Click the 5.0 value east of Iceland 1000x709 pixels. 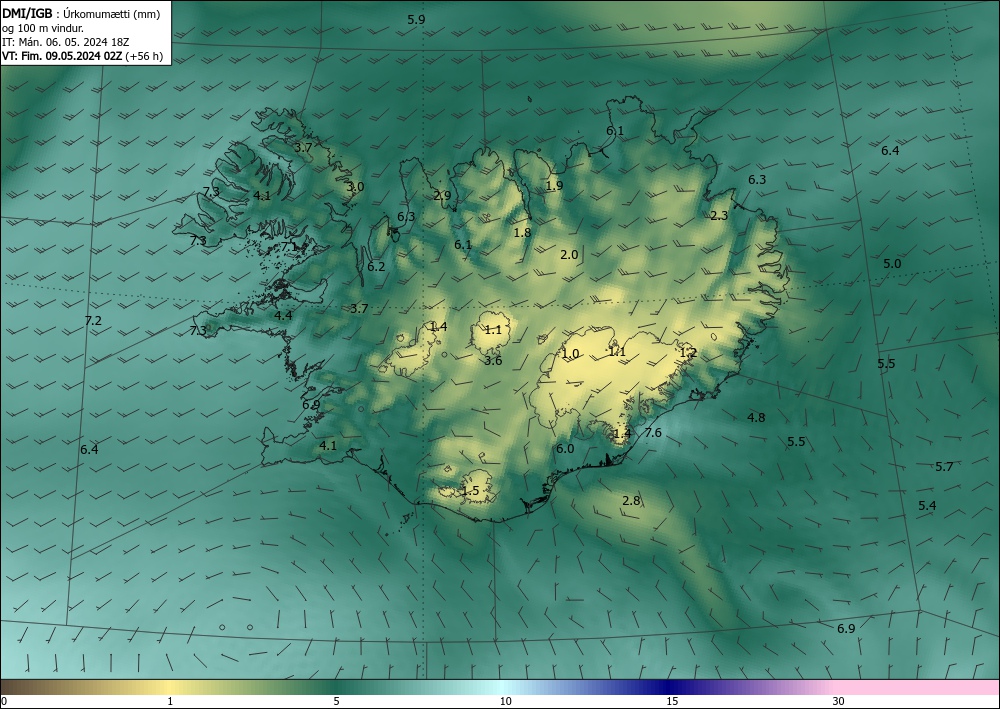tap(892, 263)
